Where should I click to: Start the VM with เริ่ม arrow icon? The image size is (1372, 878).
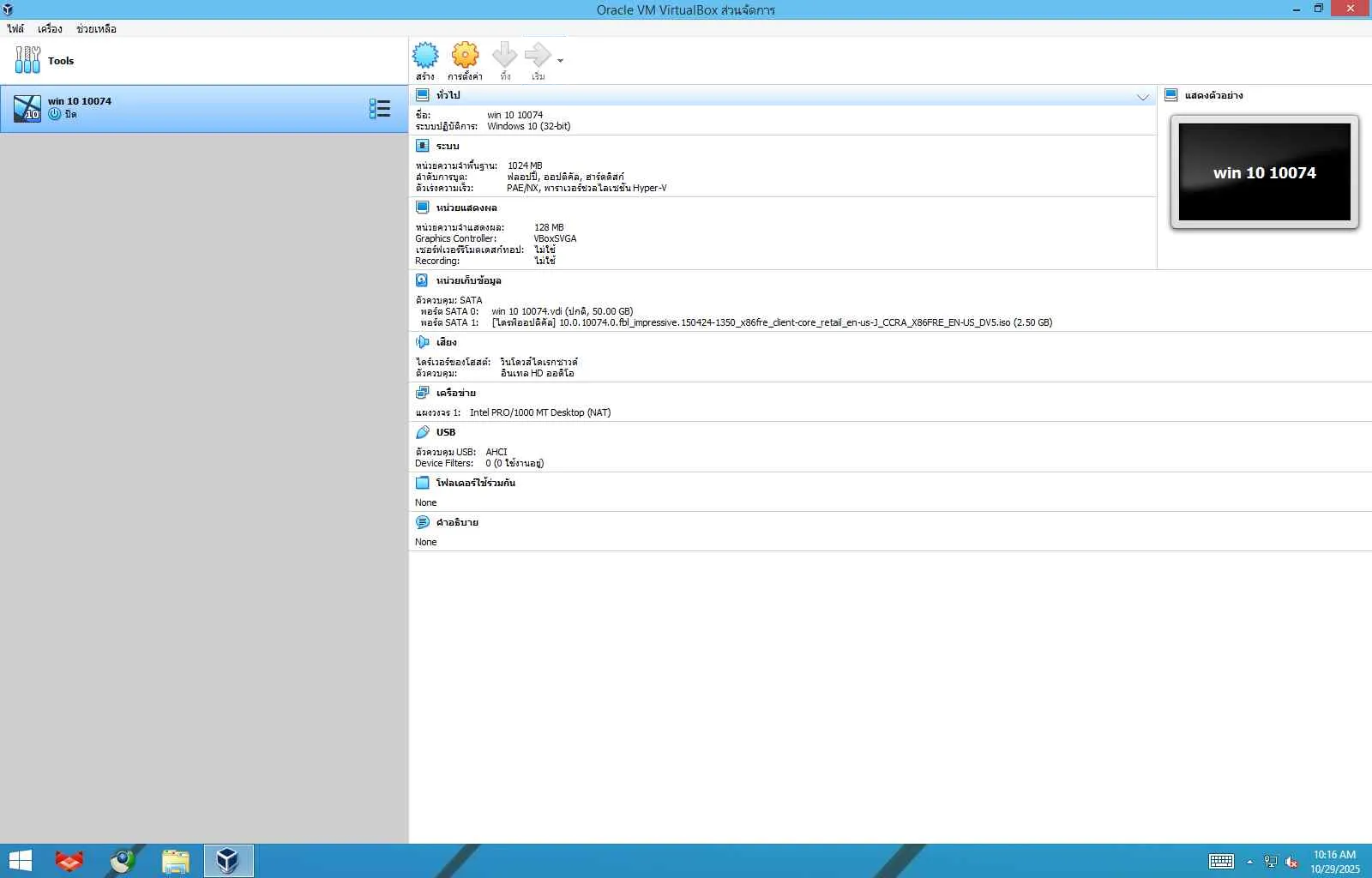point(538,55)
